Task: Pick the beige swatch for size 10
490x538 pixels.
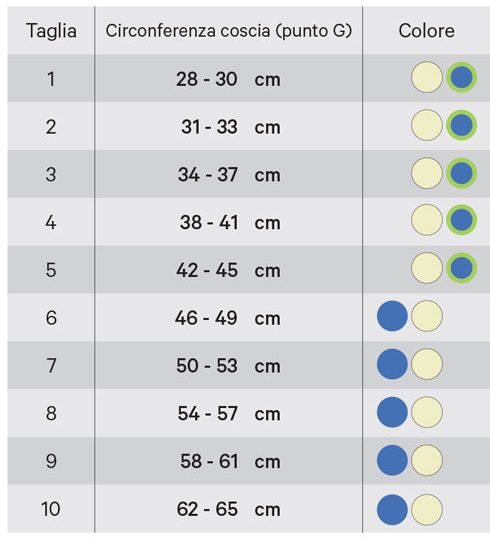Action: (x=427, y=510)
